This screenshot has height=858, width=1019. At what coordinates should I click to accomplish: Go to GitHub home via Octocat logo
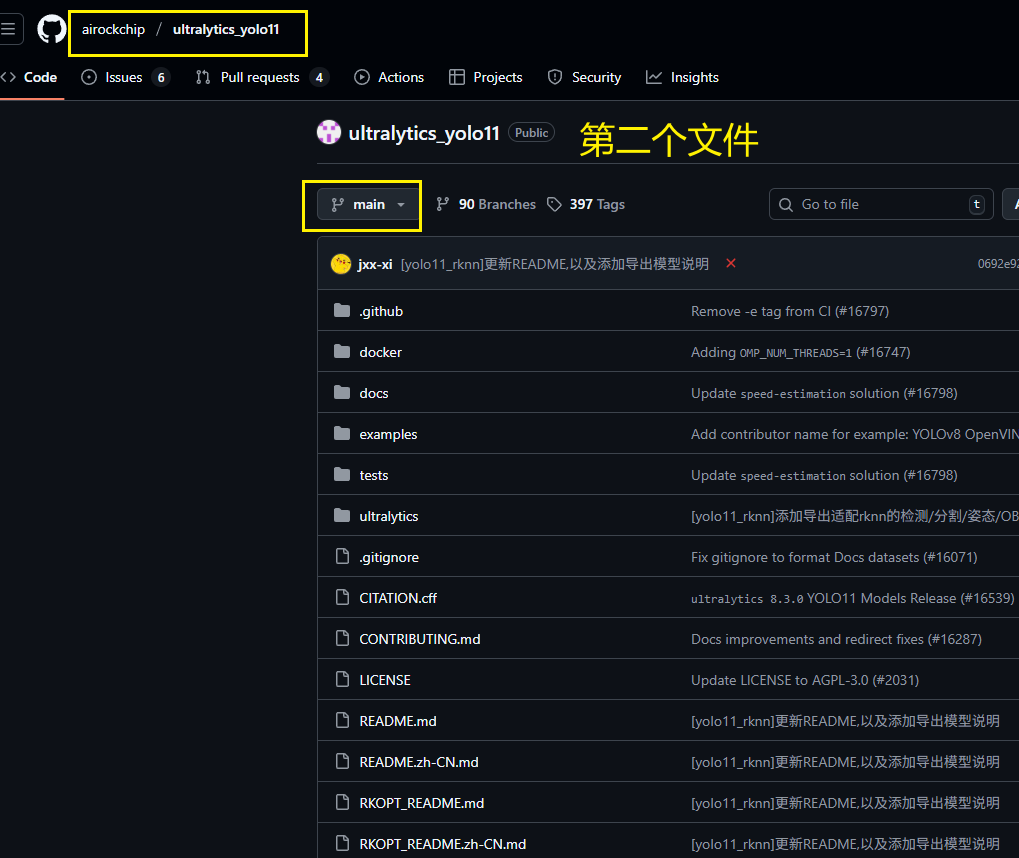coord(51,29)
